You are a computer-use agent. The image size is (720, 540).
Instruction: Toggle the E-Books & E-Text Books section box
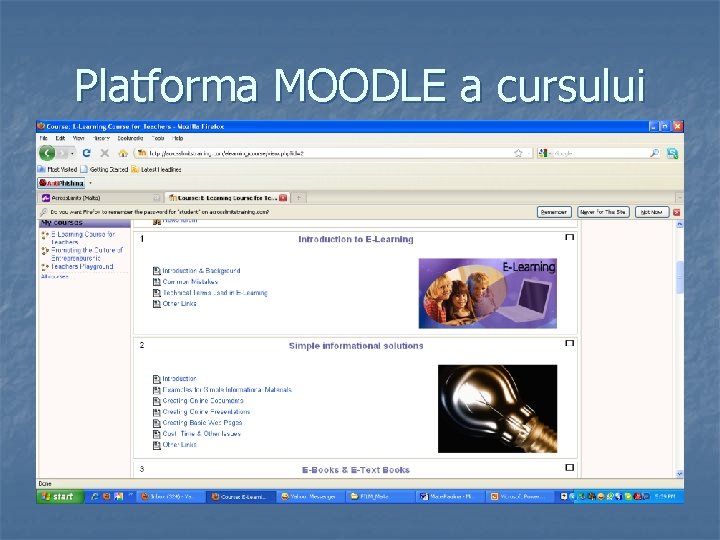569,467
